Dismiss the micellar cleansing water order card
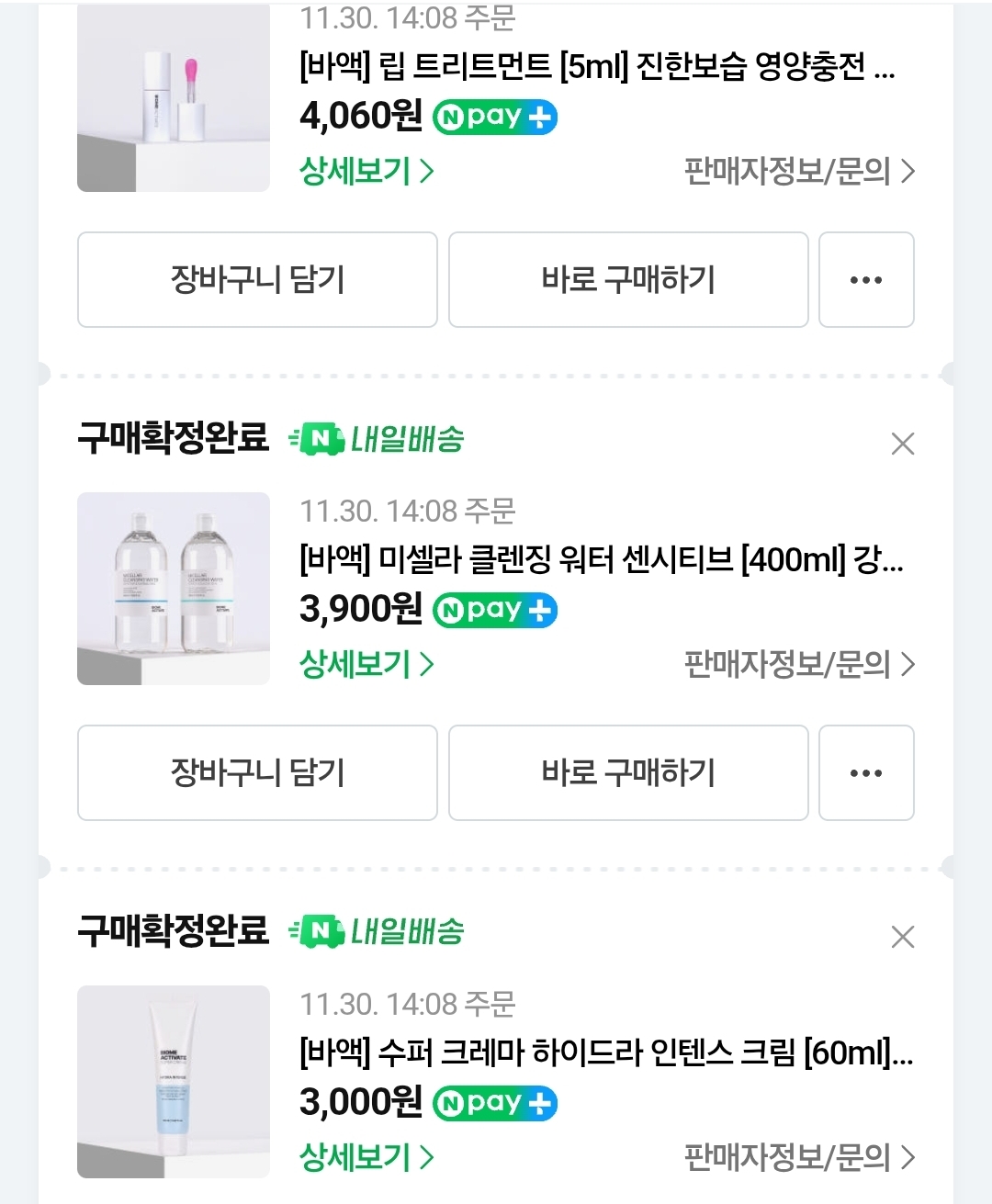This screenshot has height=1204, width=992. tap(902, 444)
